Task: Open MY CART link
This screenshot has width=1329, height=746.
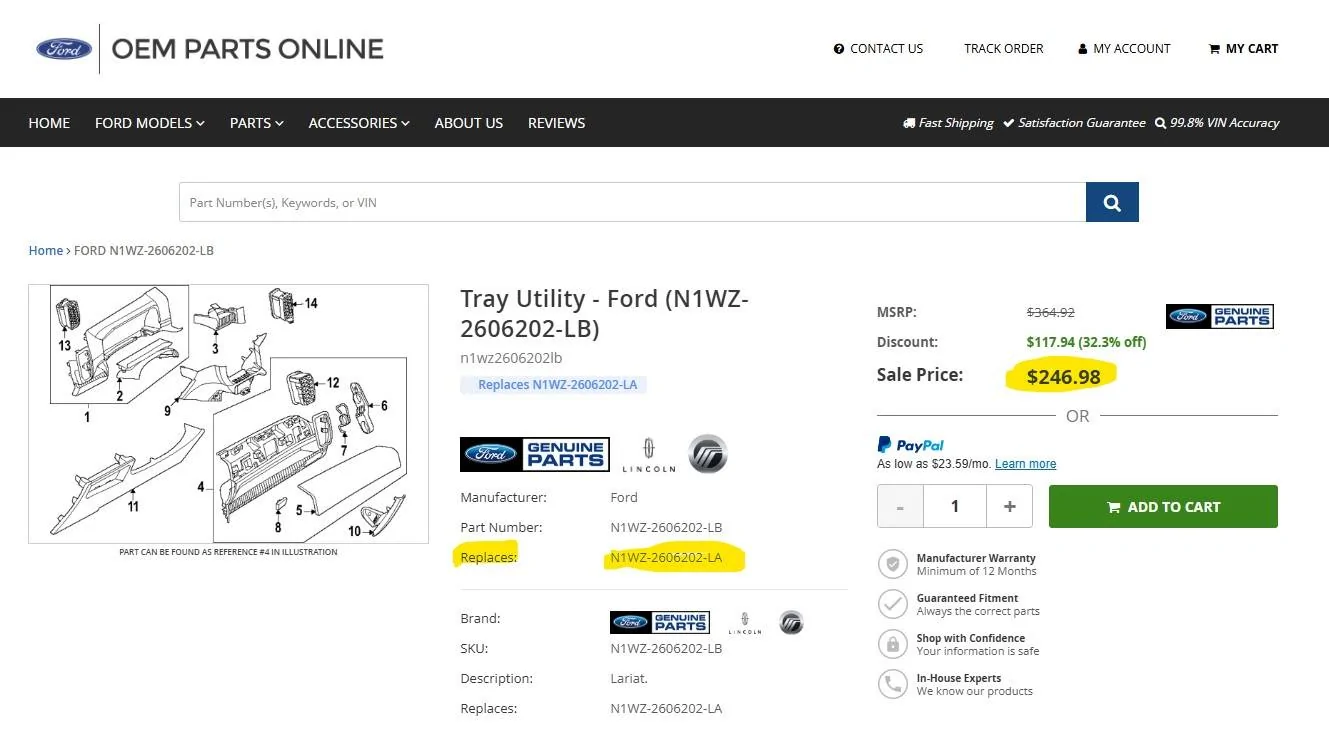Action: [x=1243, y=49]
